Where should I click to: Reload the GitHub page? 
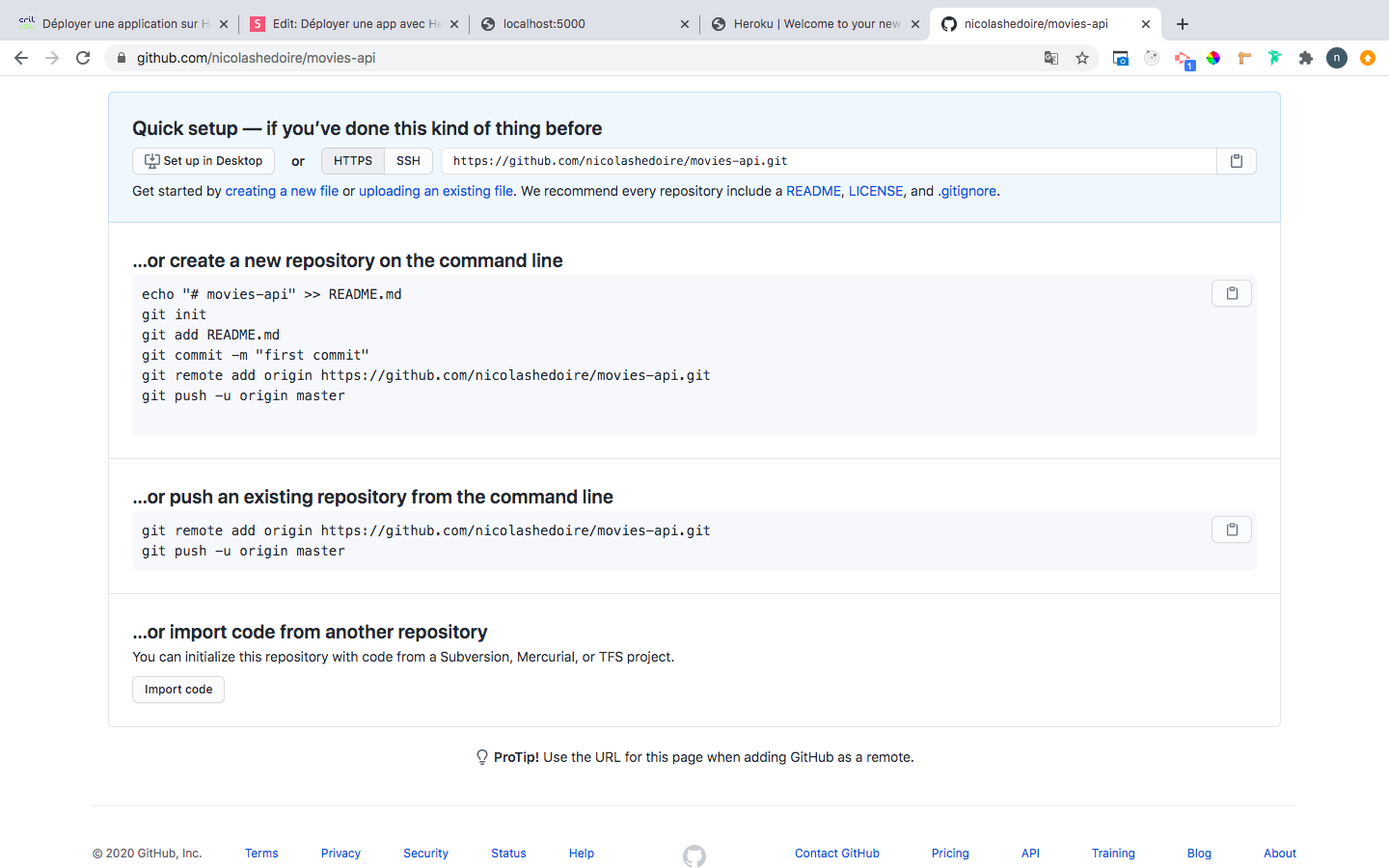pyautogui.click(x=83, y=58)
